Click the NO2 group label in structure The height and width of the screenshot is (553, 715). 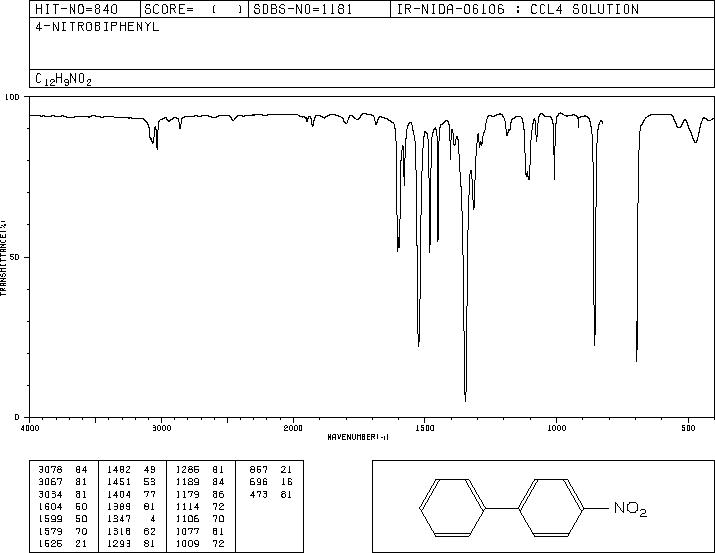[x=631, y=508]
